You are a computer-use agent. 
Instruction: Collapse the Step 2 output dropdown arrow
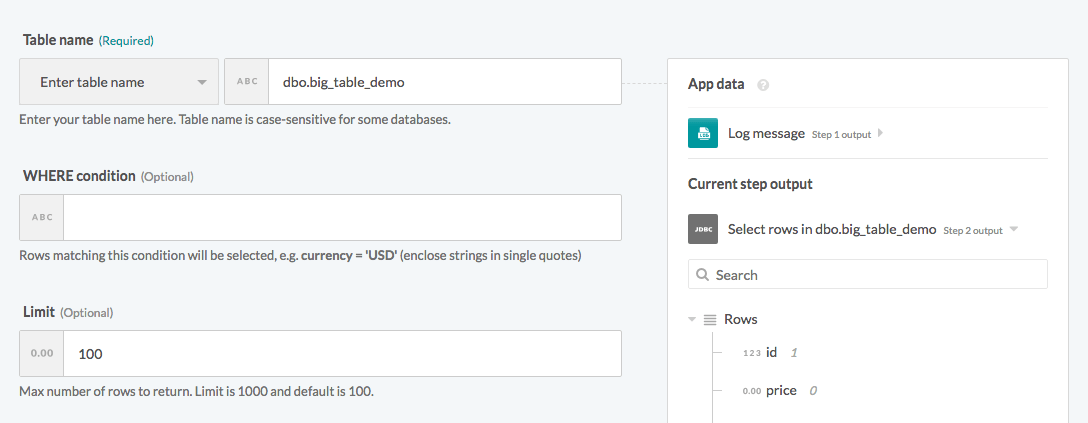(x=1013, y=229)
